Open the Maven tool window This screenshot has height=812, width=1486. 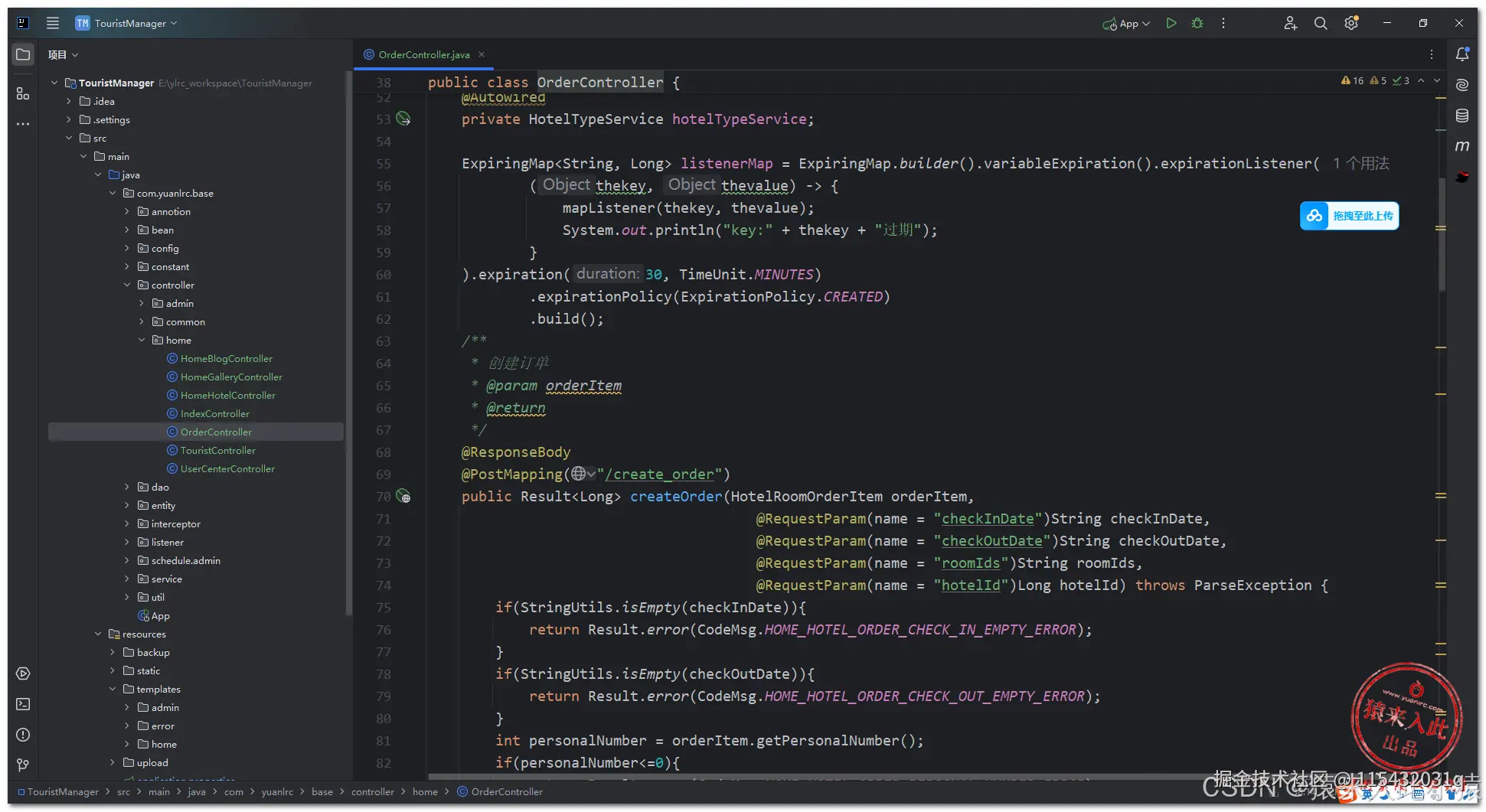pyautogui.click(x=1462, y=145)
